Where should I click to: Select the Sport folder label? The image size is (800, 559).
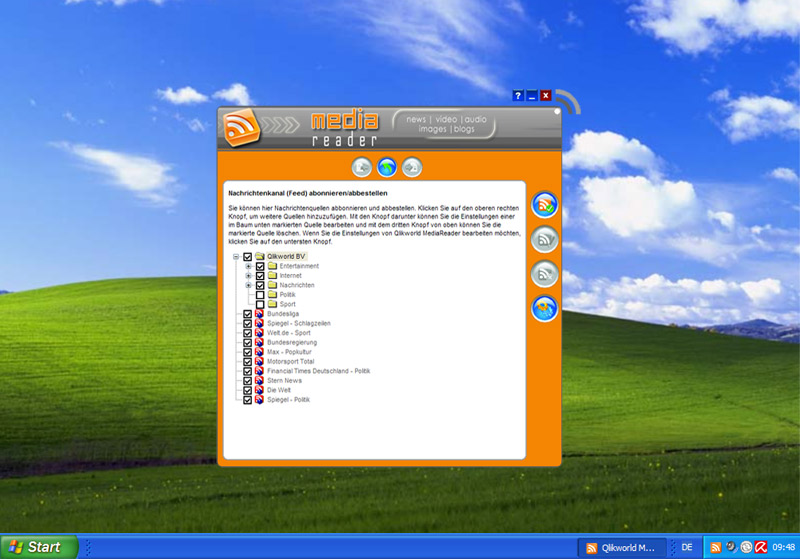pyautogui.click(x=287, y=304)
